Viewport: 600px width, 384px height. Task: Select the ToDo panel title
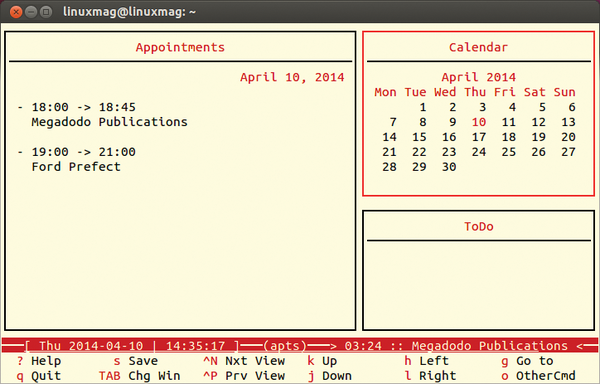[479, 226]
